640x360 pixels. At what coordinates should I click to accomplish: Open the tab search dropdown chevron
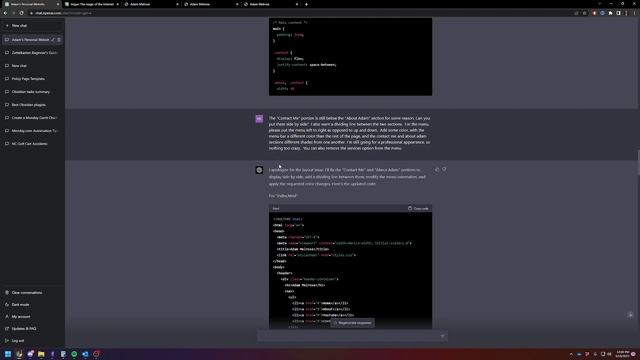pyautogui.click(x=600, y=4)
